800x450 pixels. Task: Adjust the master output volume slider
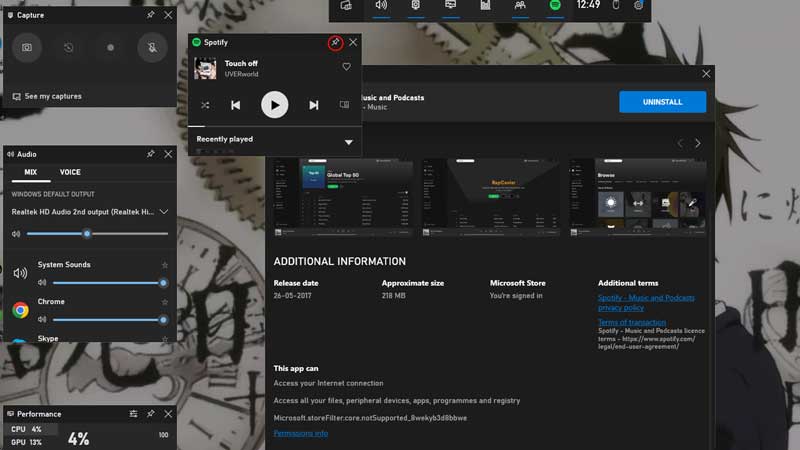point(97,234)
